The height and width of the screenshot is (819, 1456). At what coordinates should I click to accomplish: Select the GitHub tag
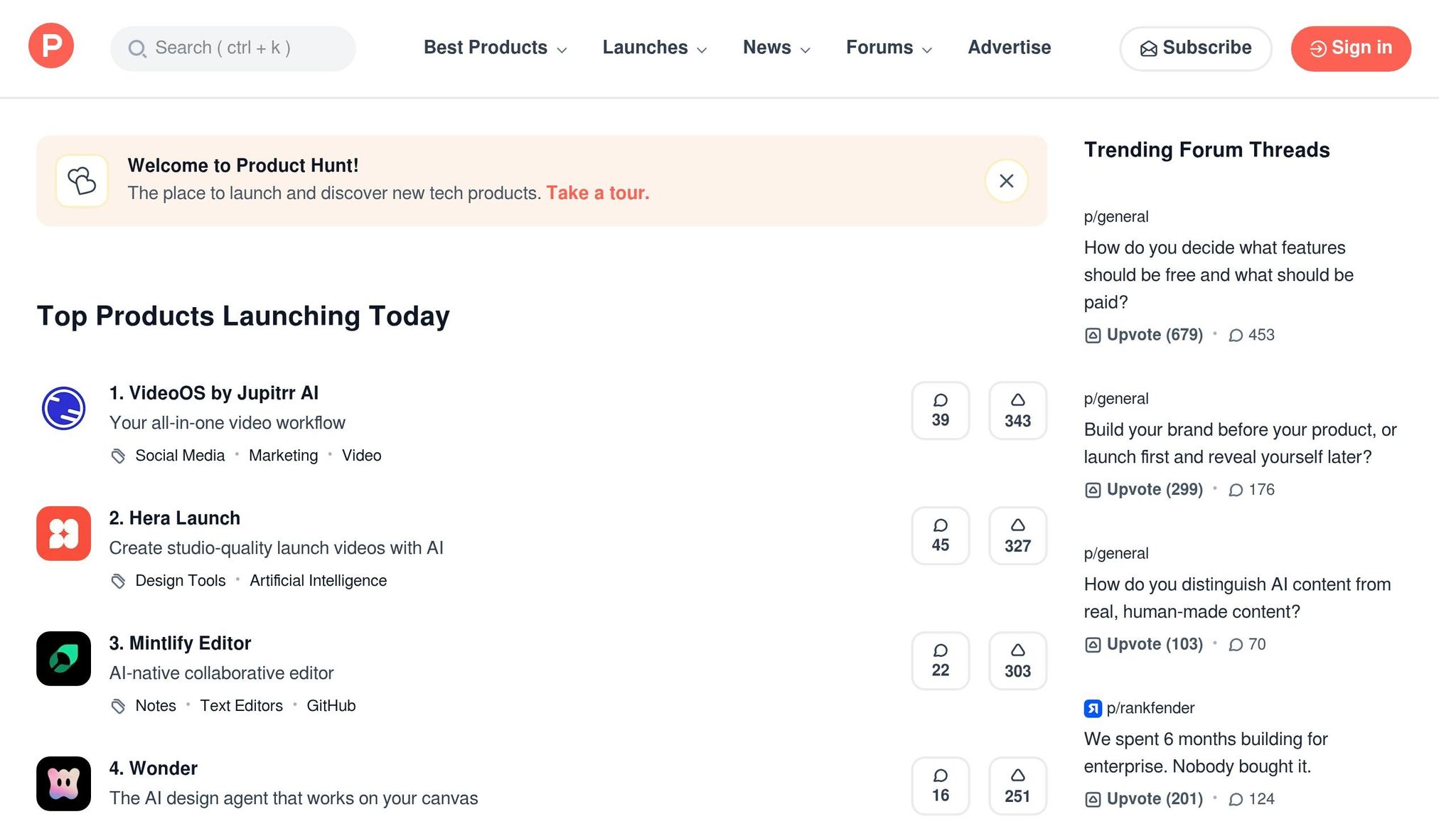click(331, 706)
